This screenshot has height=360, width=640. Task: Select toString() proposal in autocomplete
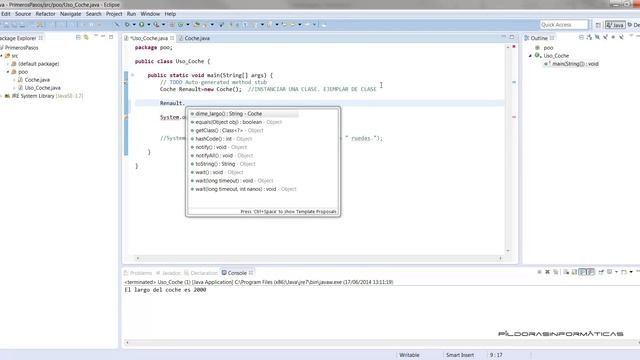pos(263,164)
